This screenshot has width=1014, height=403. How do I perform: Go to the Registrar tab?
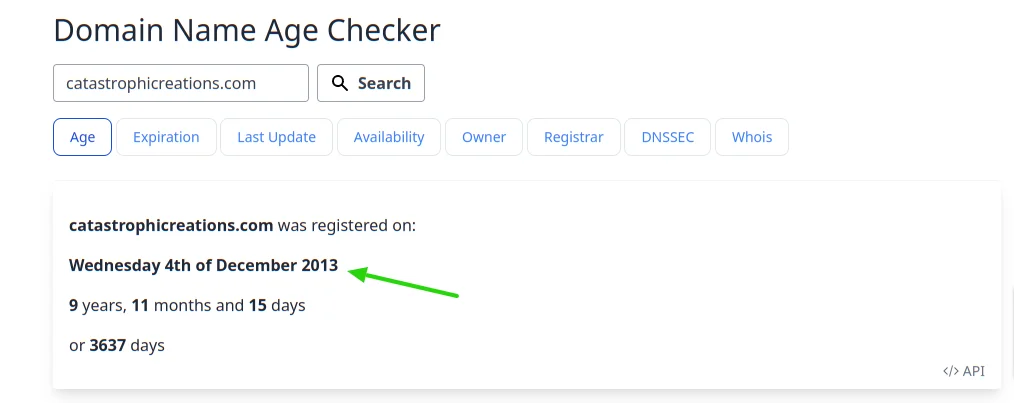click(573, 137)
